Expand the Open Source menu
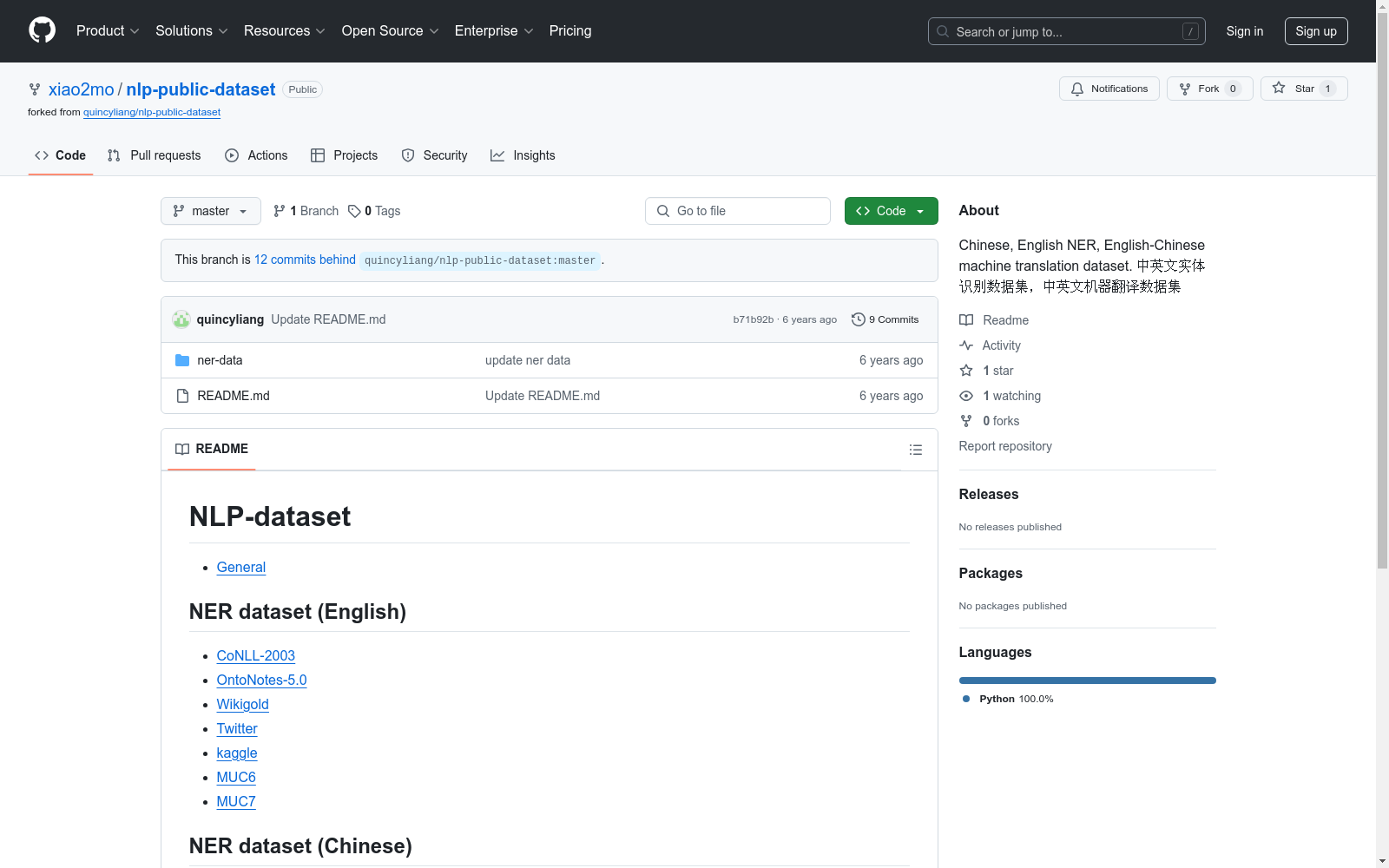Image resolution: width=1389 pixels, height=868 pixels. pos(391,31)
